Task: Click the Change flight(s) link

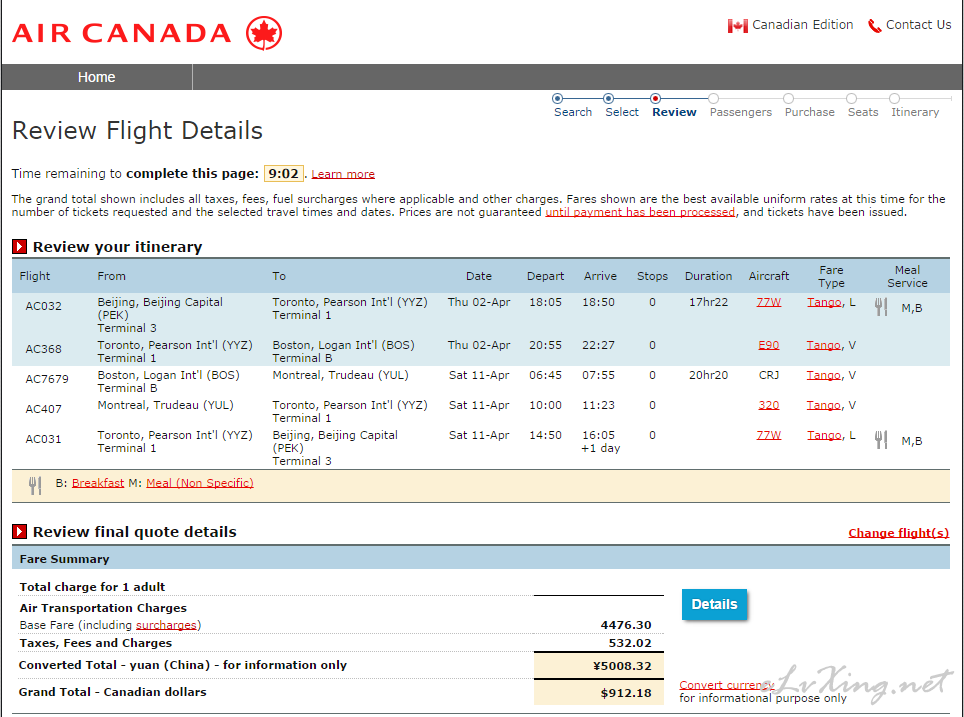Action: point(898,533)
